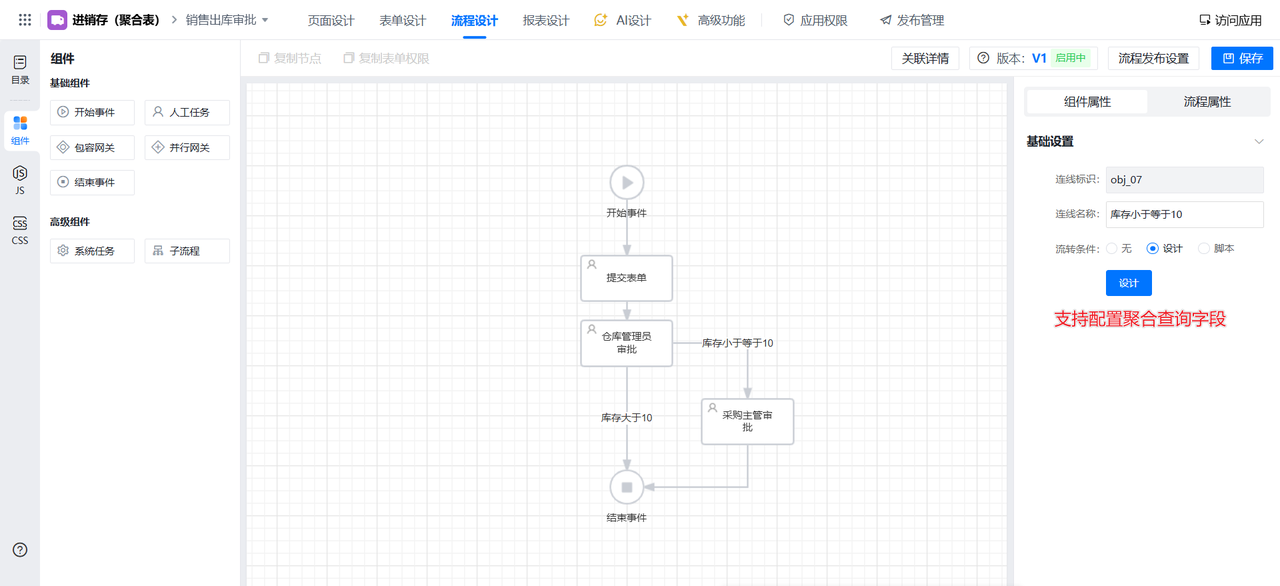Expand the 销售出库审批 form dropdown
The image size is (1280, 586).
click(x=265, y=20)
